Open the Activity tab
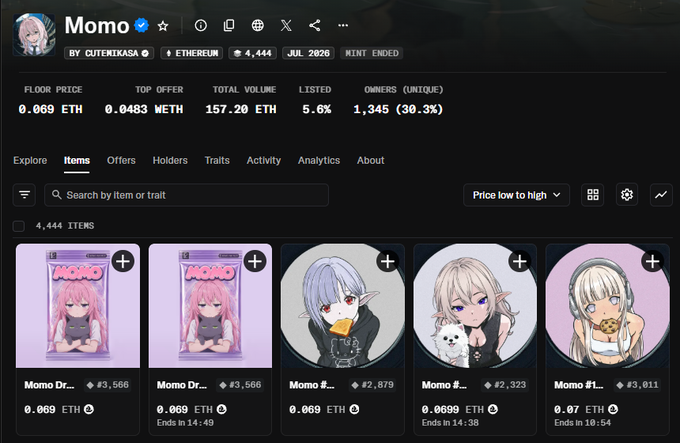Viewport: 680px width, 443px height. (264, 160)
